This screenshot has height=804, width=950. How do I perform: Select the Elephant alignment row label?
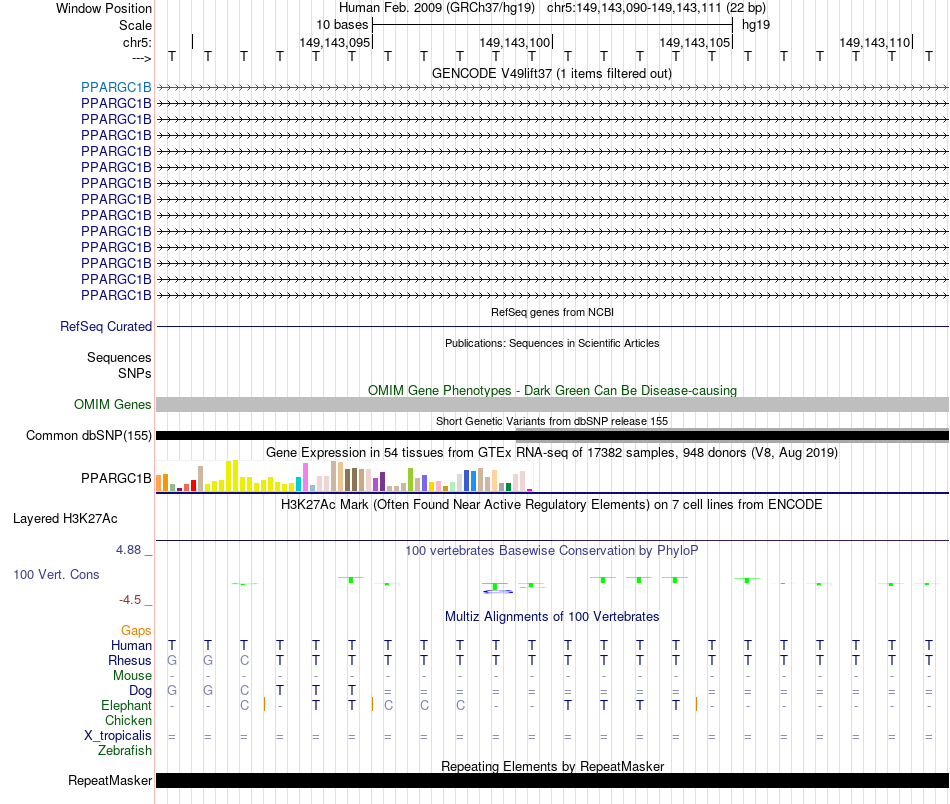[127, 706]
